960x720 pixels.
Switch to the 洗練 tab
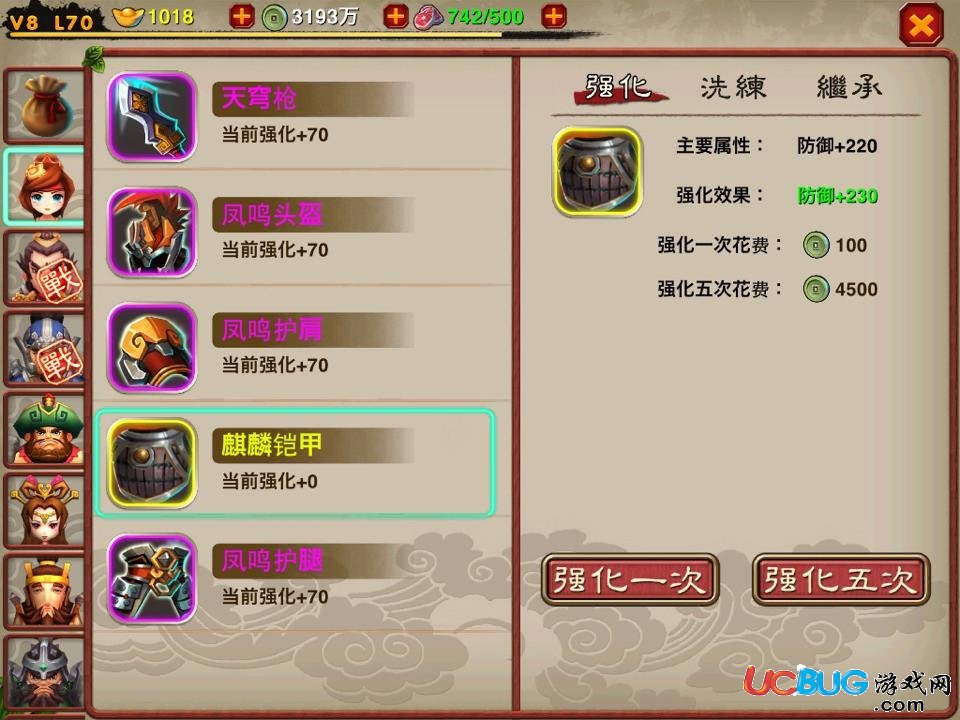[733, 88]
